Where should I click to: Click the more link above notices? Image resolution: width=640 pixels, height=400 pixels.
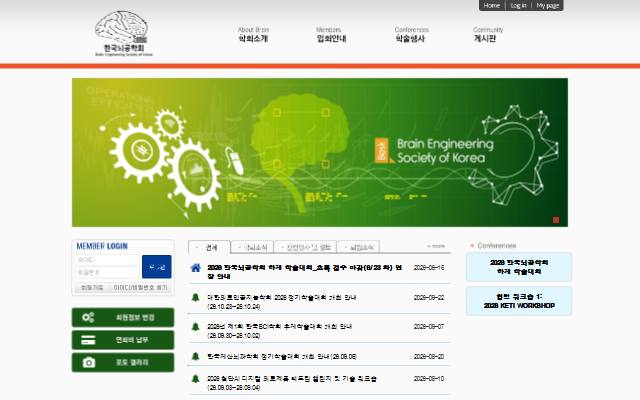click(x=436, y=246)
